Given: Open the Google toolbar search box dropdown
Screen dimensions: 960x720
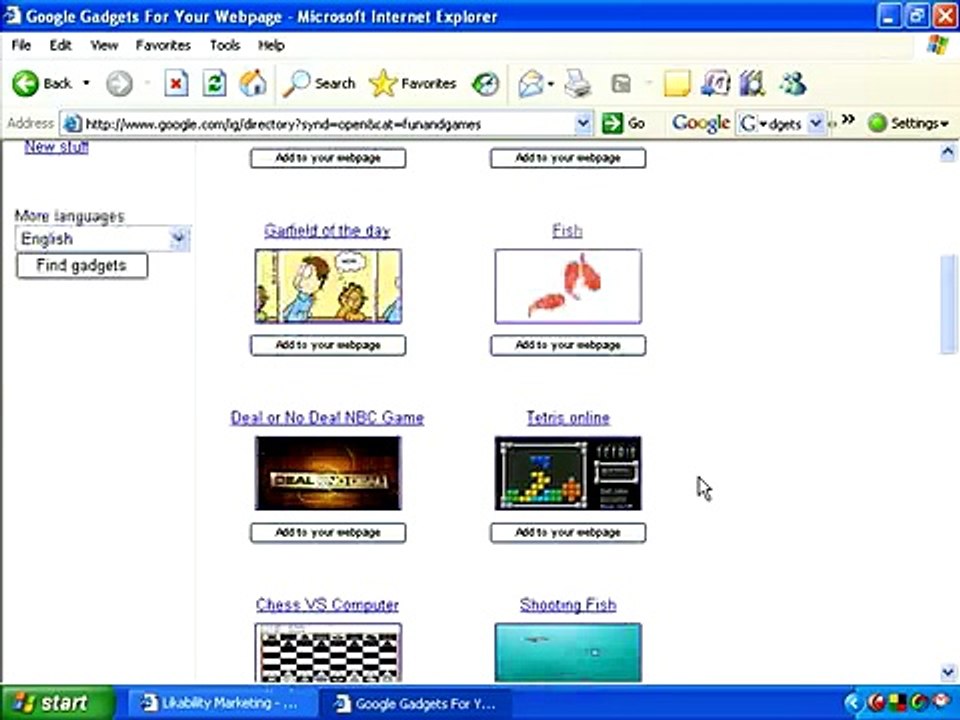Looking at the screenshot, I should [x=816, y=123].
